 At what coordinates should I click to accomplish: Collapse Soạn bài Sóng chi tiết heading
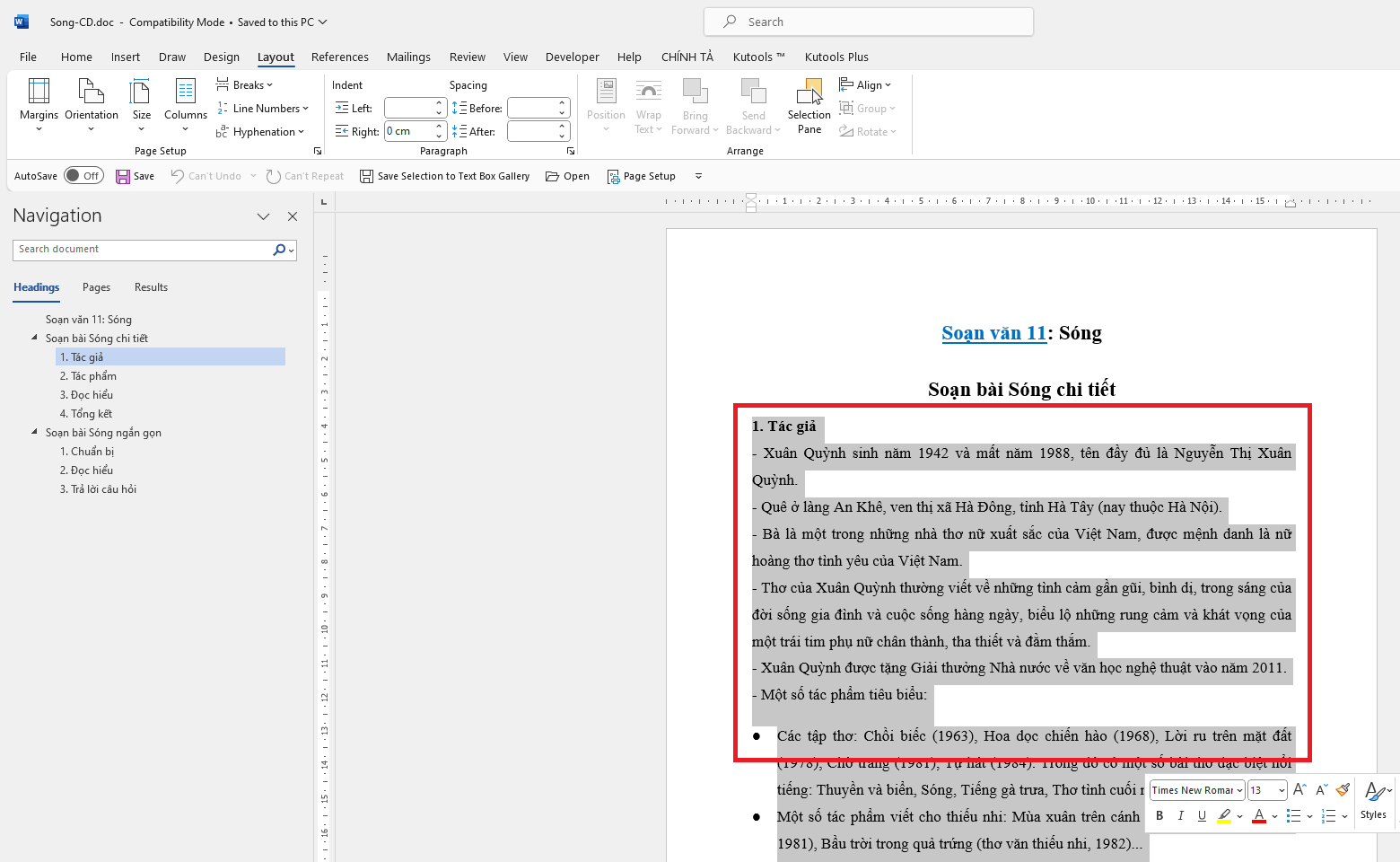tap(35, 338)
